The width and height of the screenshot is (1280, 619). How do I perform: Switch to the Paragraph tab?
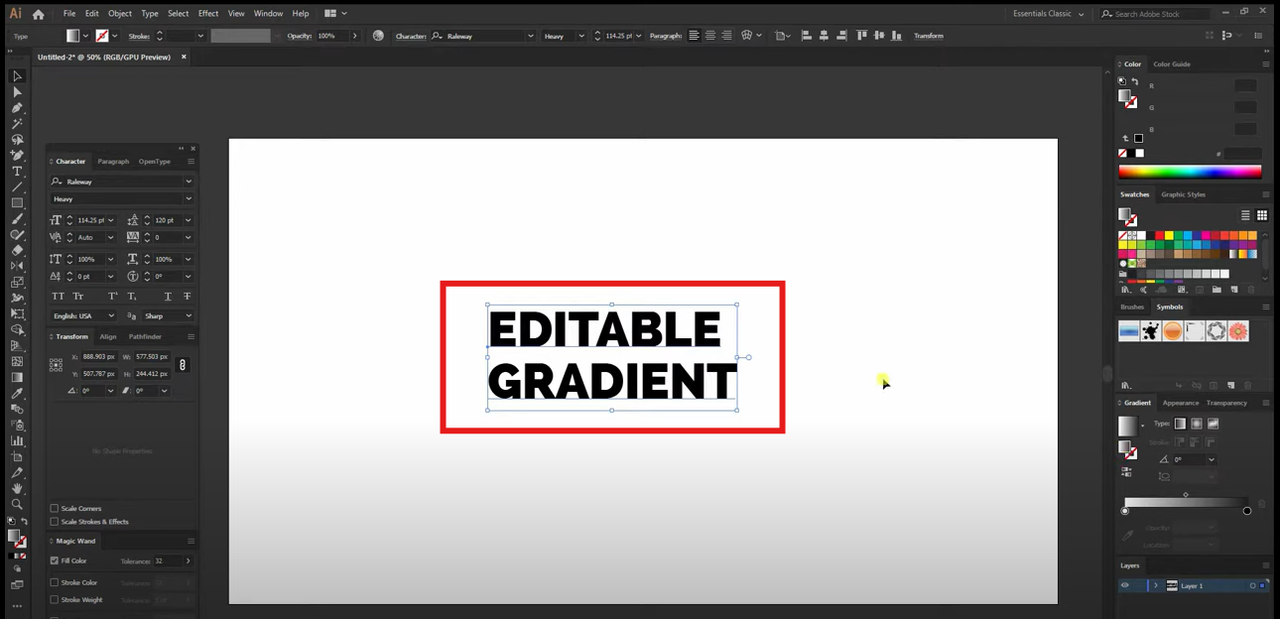point(113,161)
